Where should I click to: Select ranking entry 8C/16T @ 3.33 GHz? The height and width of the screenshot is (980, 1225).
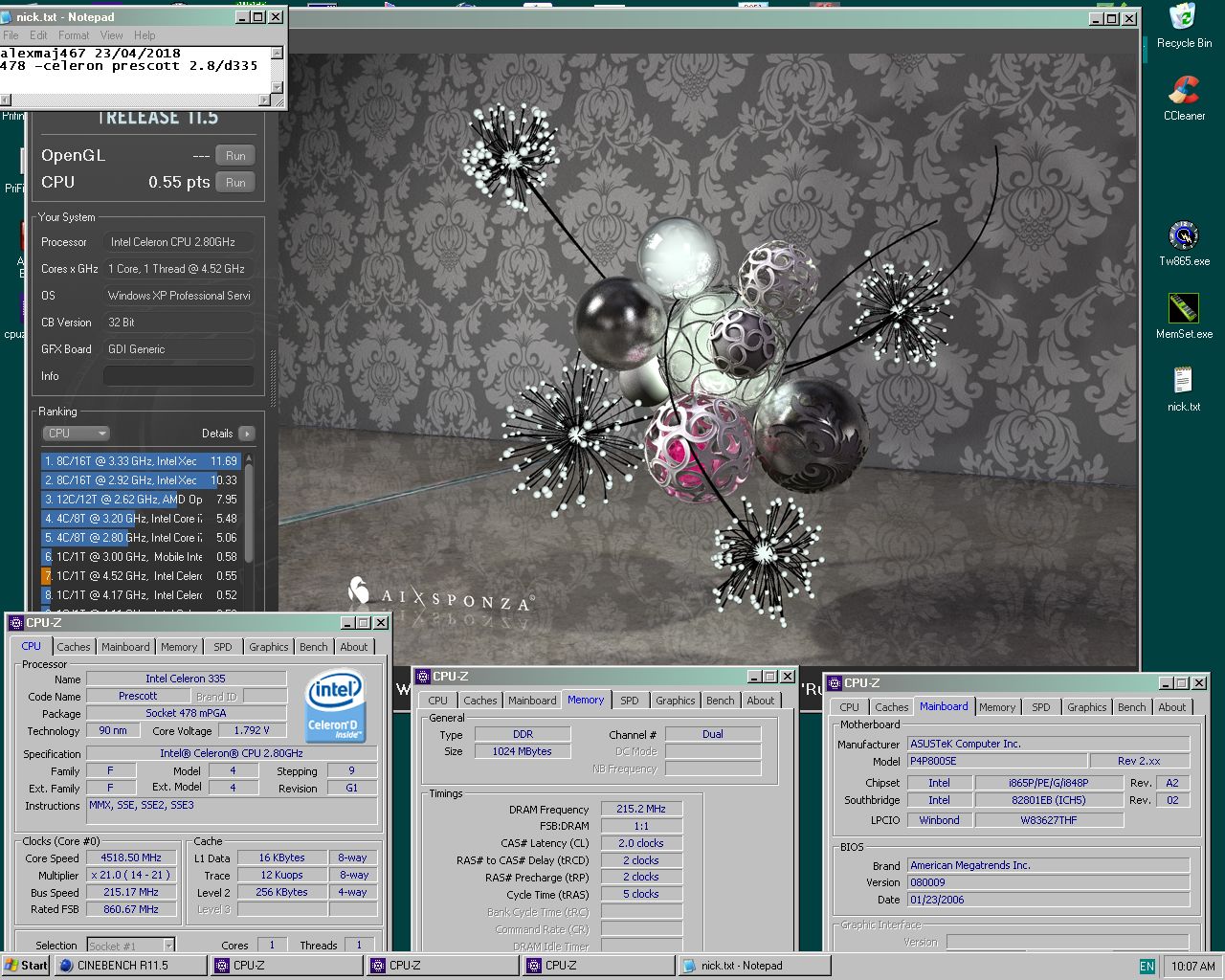(x=140, y=461)
